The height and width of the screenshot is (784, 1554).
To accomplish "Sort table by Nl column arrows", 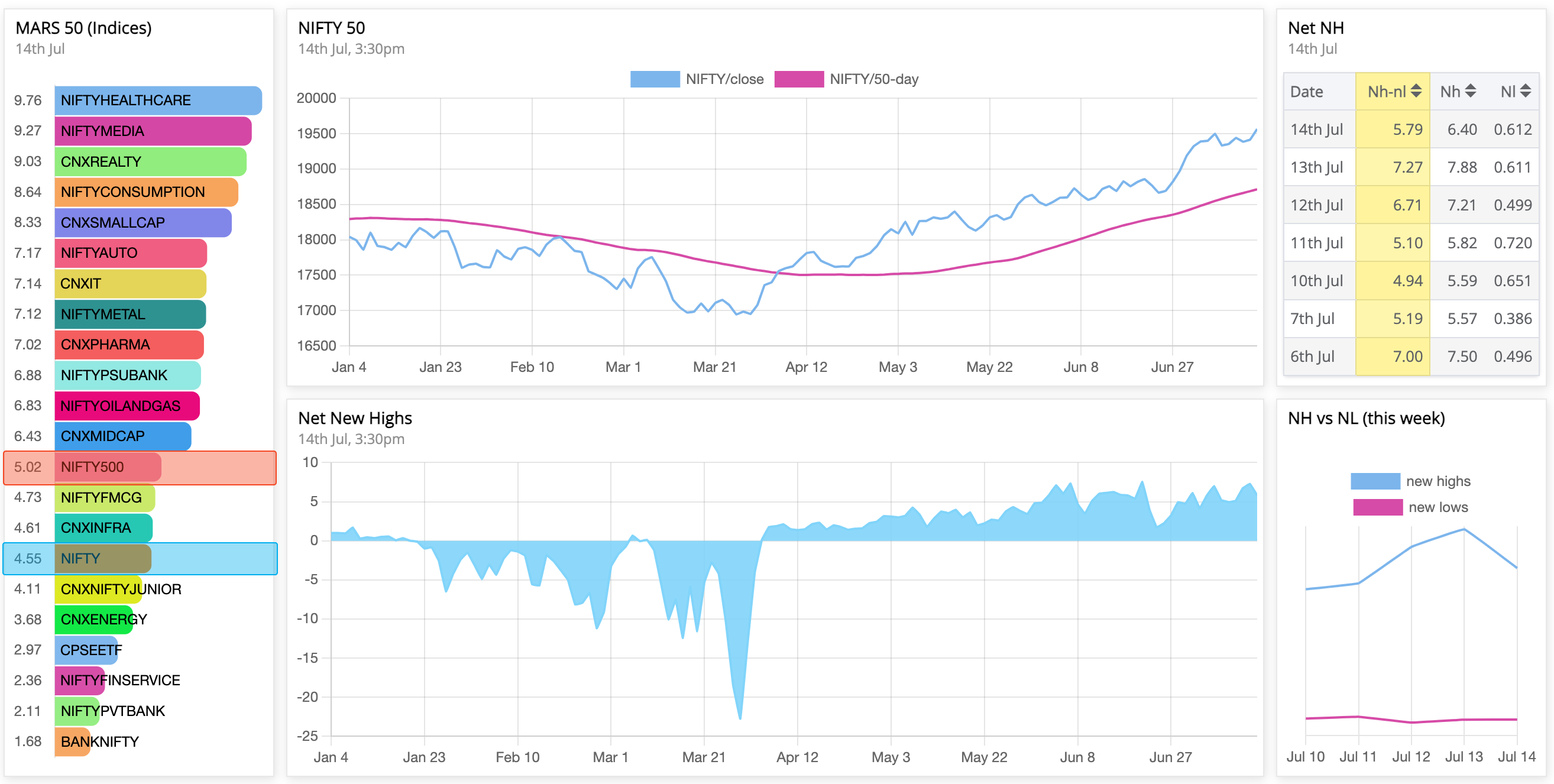I will (x=1526, y=91).
